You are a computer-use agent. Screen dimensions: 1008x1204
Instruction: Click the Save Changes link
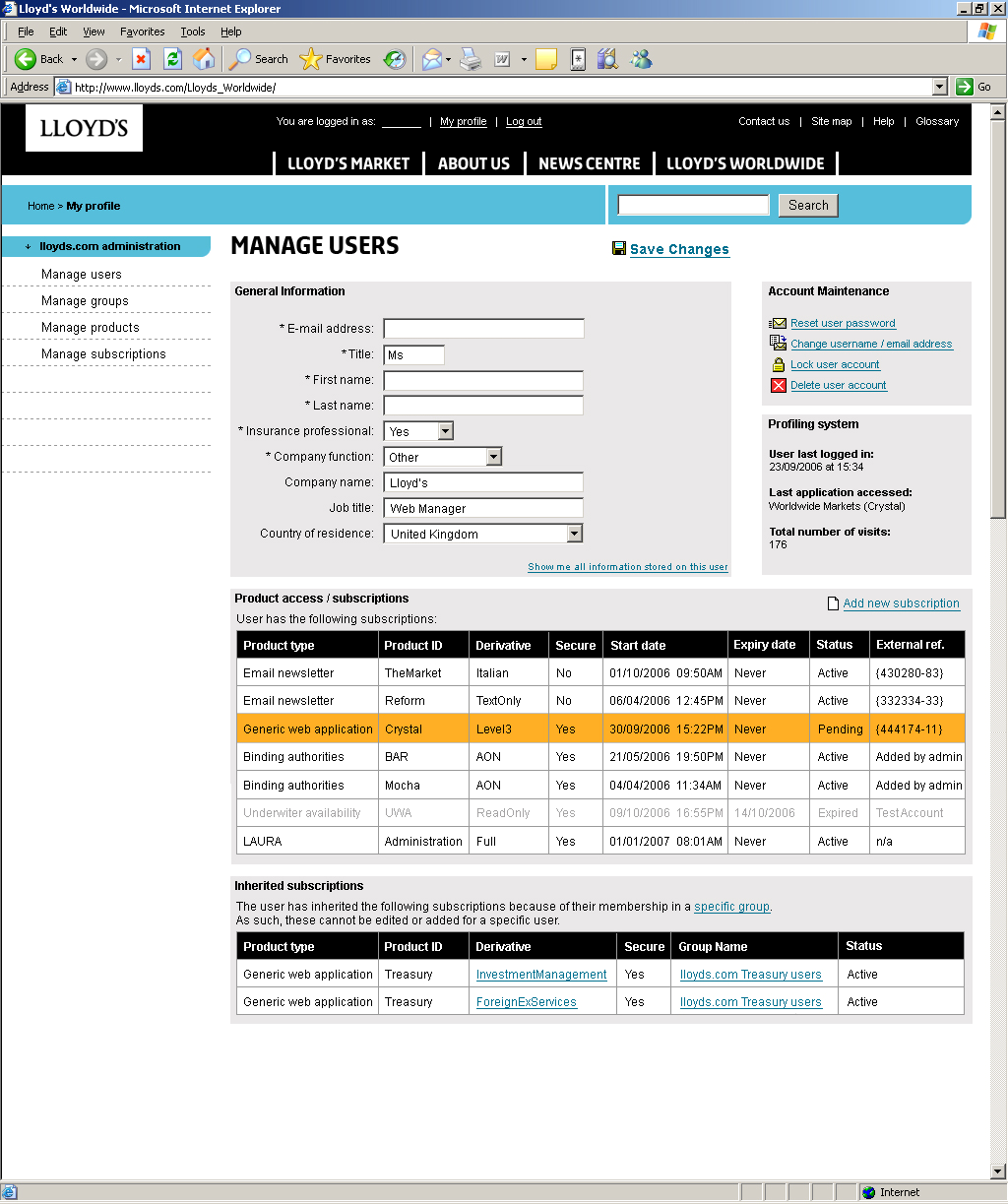pos(679,249)
